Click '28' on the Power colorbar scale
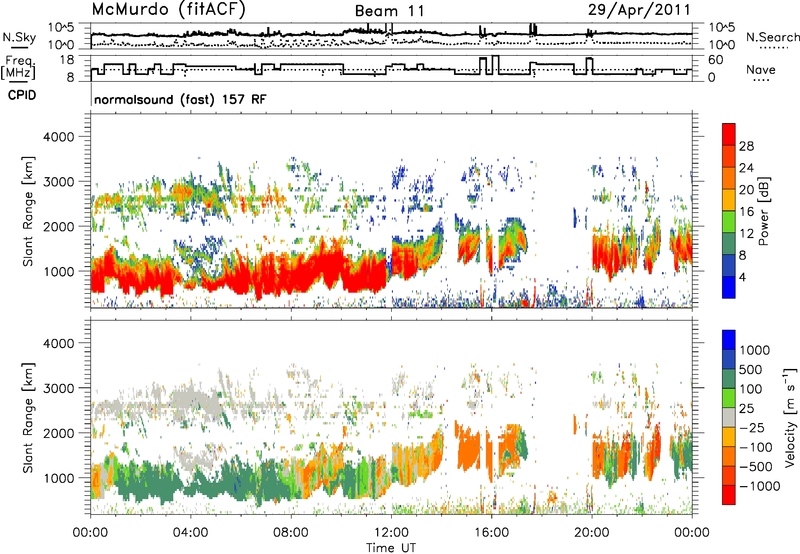 [746, 146]
